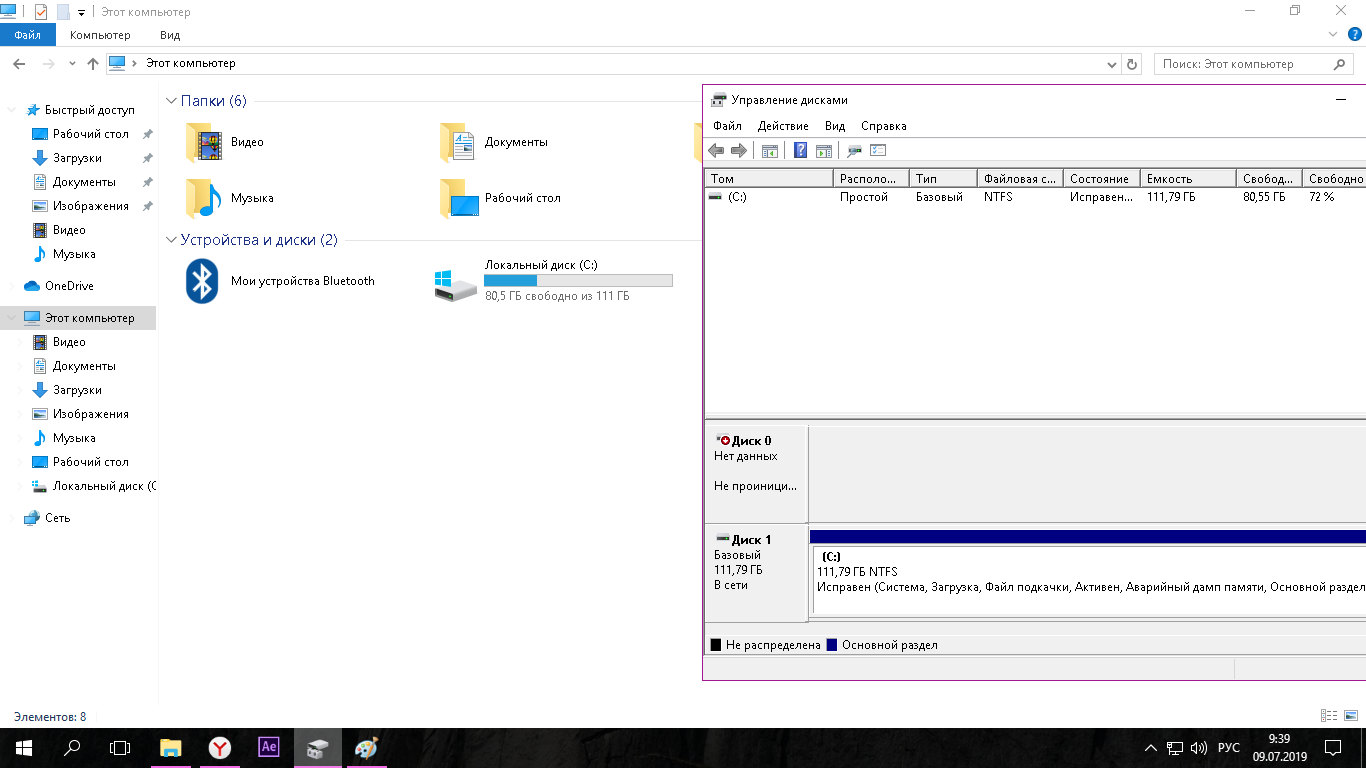
Task: Switch РУС input language indicator
Action: [x=1229, y=748]
